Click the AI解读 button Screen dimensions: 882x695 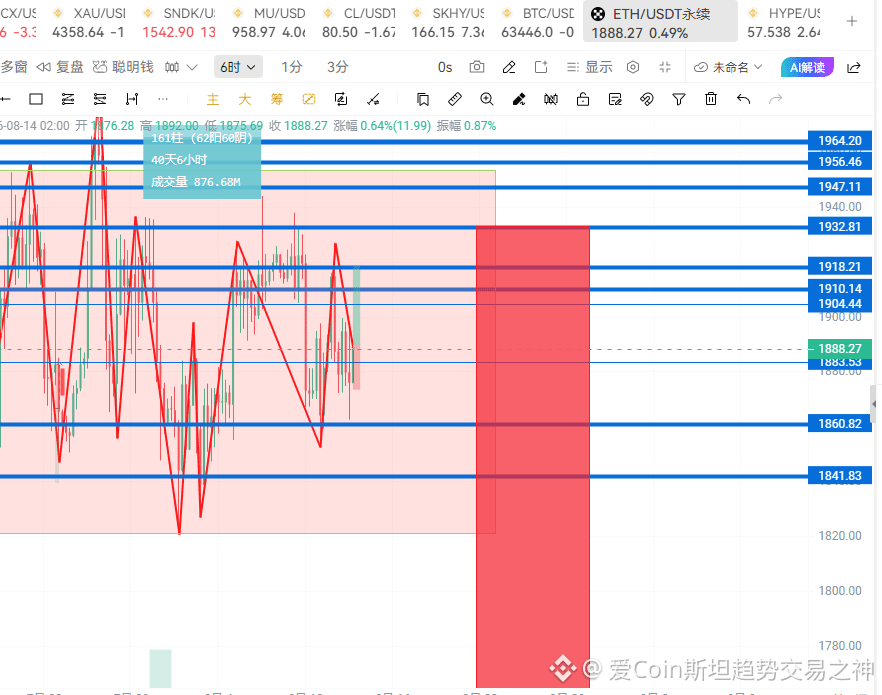click(x=807, y=67)
